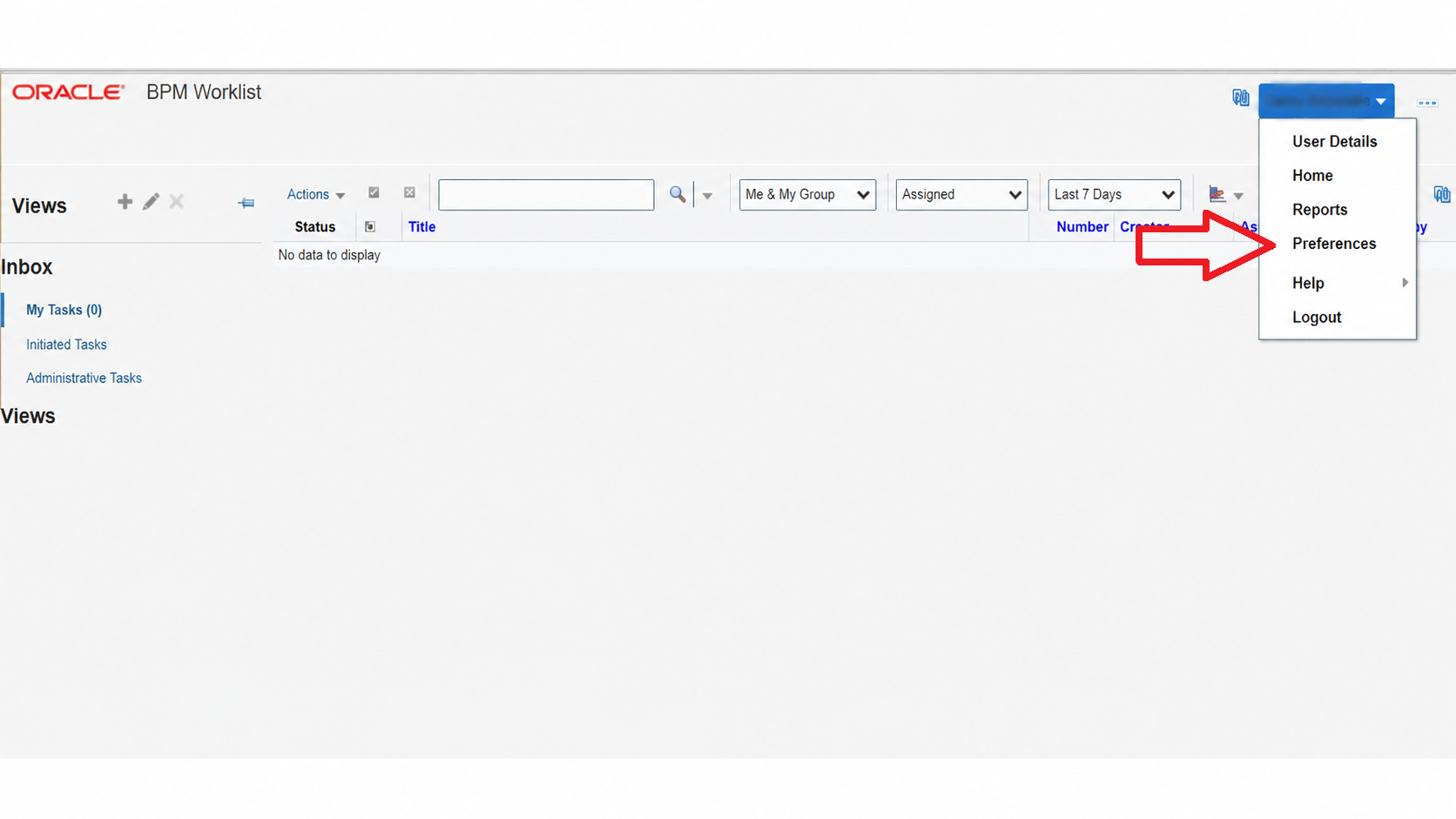The width and height of the screenshot is (1456, 819).
Task: Open the Assigned status dropdown
Action: click(x=961, y=195)
